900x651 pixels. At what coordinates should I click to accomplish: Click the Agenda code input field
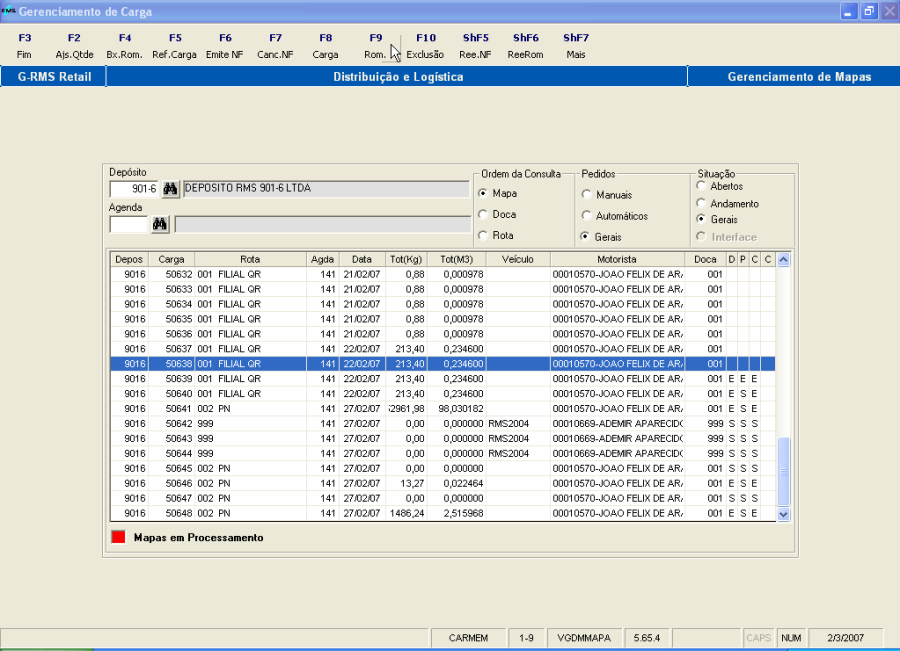pos(129,224)
